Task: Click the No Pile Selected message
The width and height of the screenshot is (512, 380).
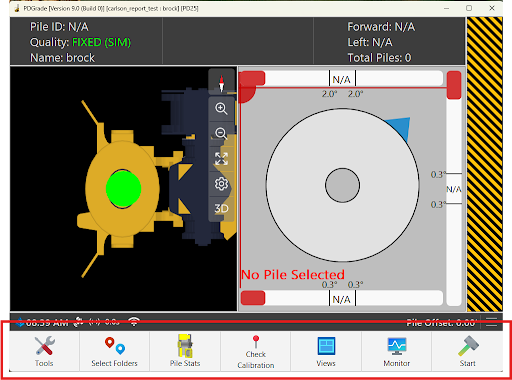Action: pyautogui.click(x=293, y=275)
